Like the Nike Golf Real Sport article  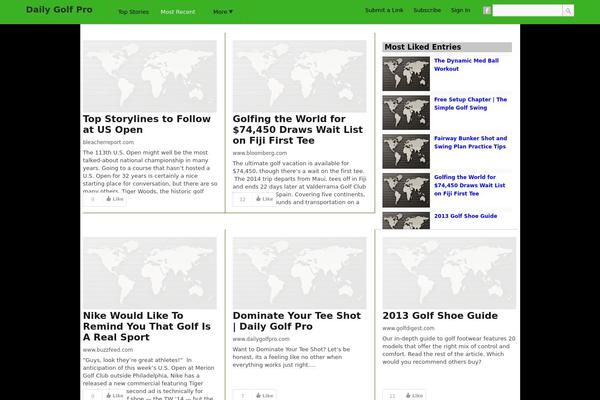point(114,395)
